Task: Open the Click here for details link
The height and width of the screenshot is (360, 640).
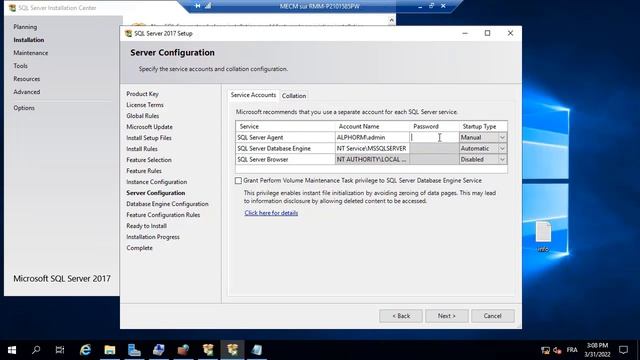Action: pyautogui.click(x=271, y=213)
